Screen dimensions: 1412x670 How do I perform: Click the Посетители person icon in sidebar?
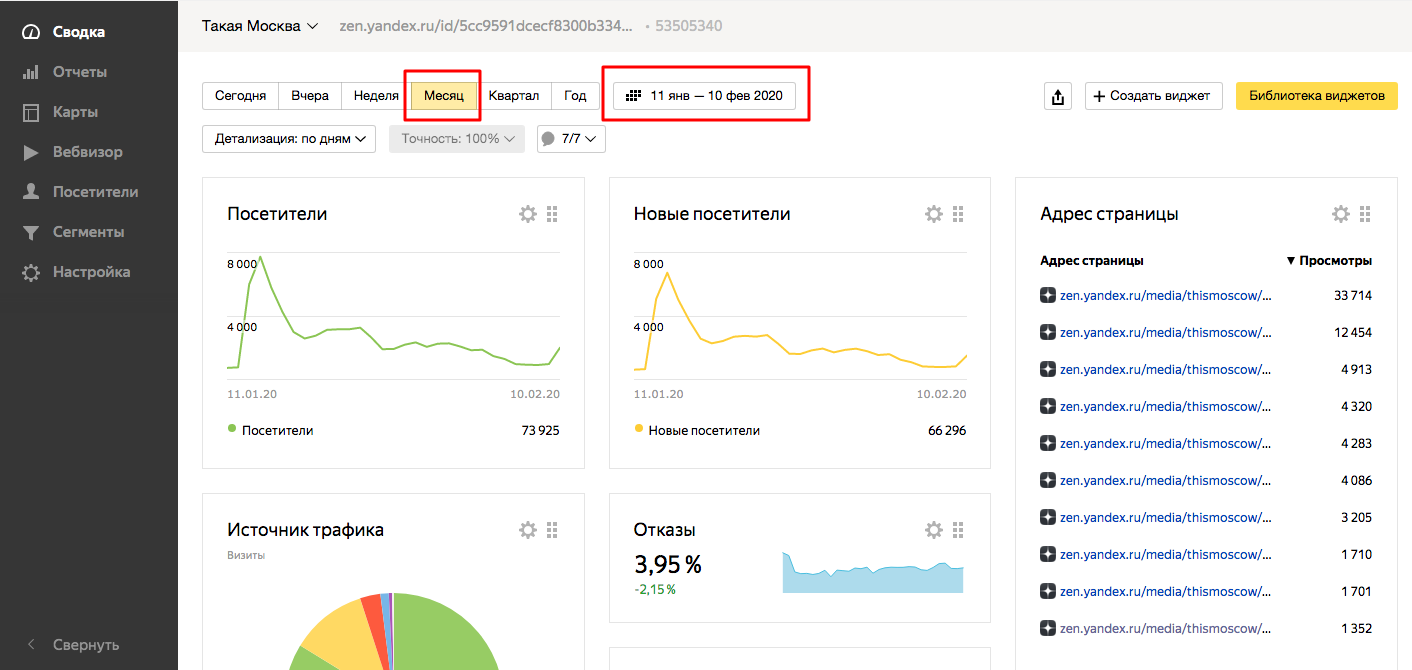[31, 192]
